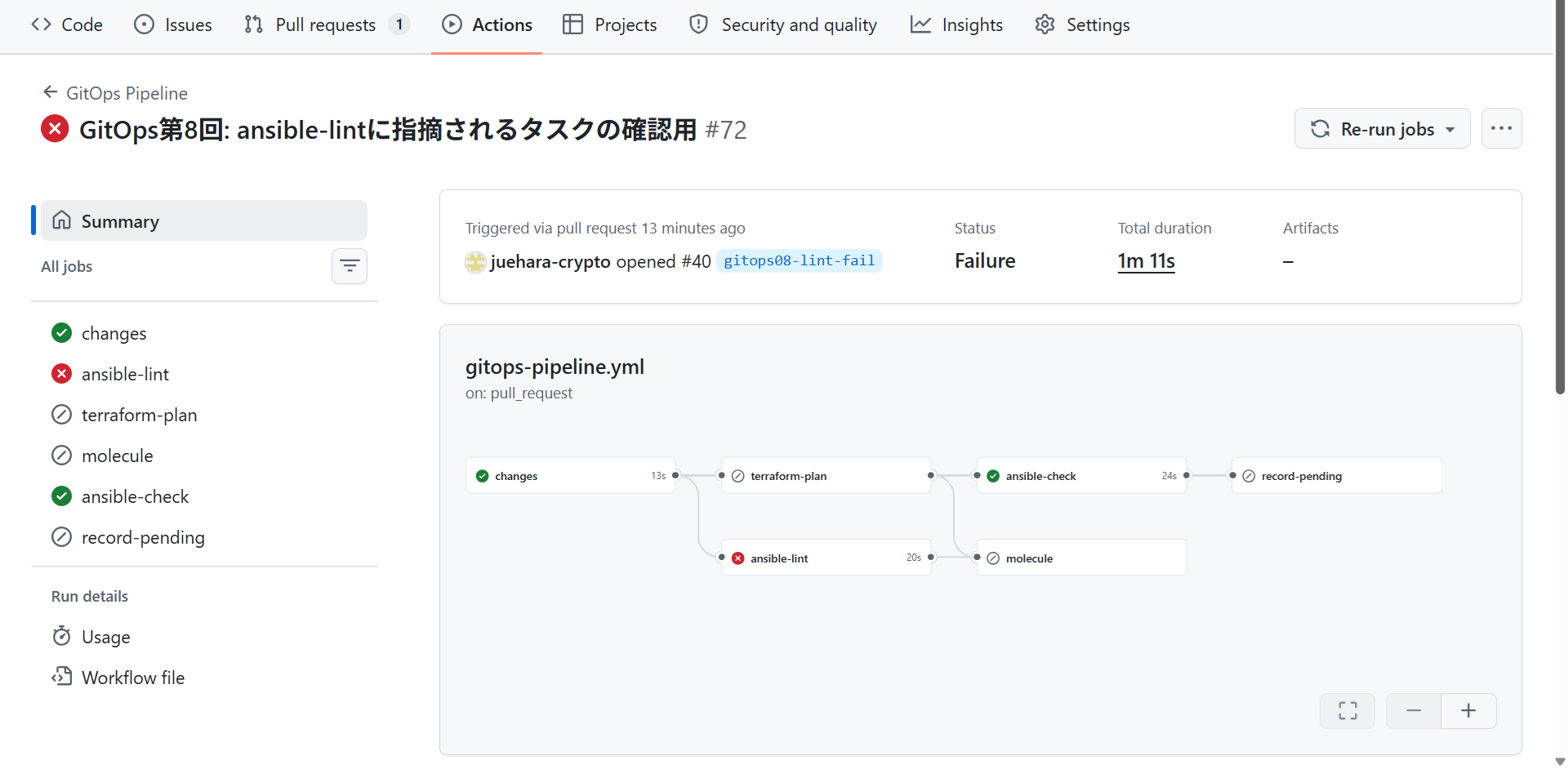The height and width of the screenshot is (769, 1568).
Task: Open pull request #40 link
Action: pyautogui.click(x=696, y=261)
